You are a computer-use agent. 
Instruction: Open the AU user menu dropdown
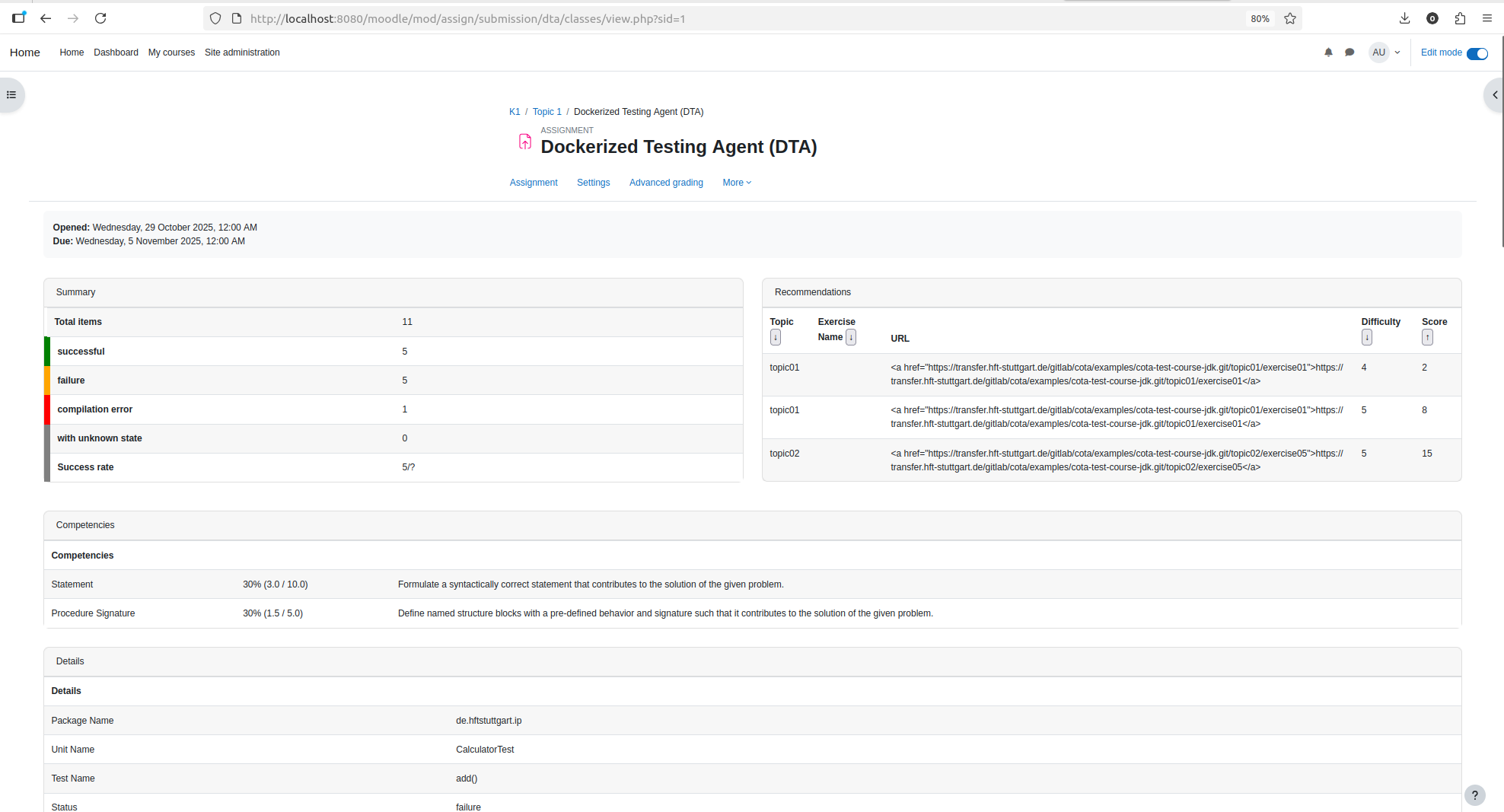click(x=1385, y=53)
